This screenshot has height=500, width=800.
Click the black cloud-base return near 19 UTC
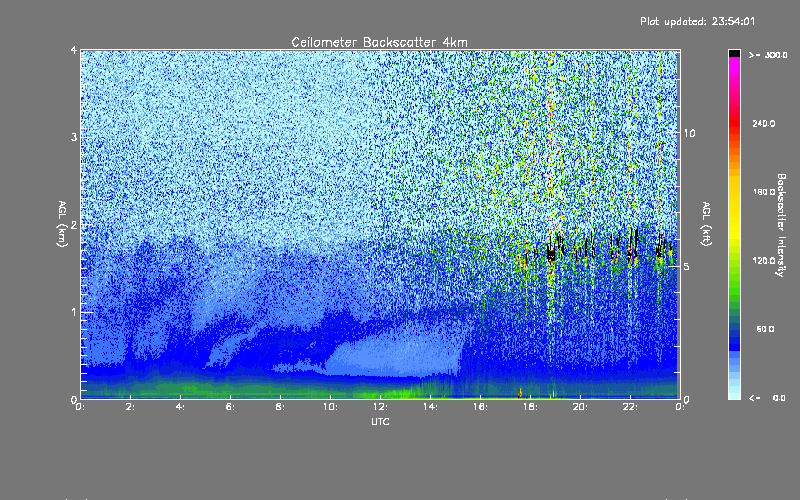click(551, 254)
